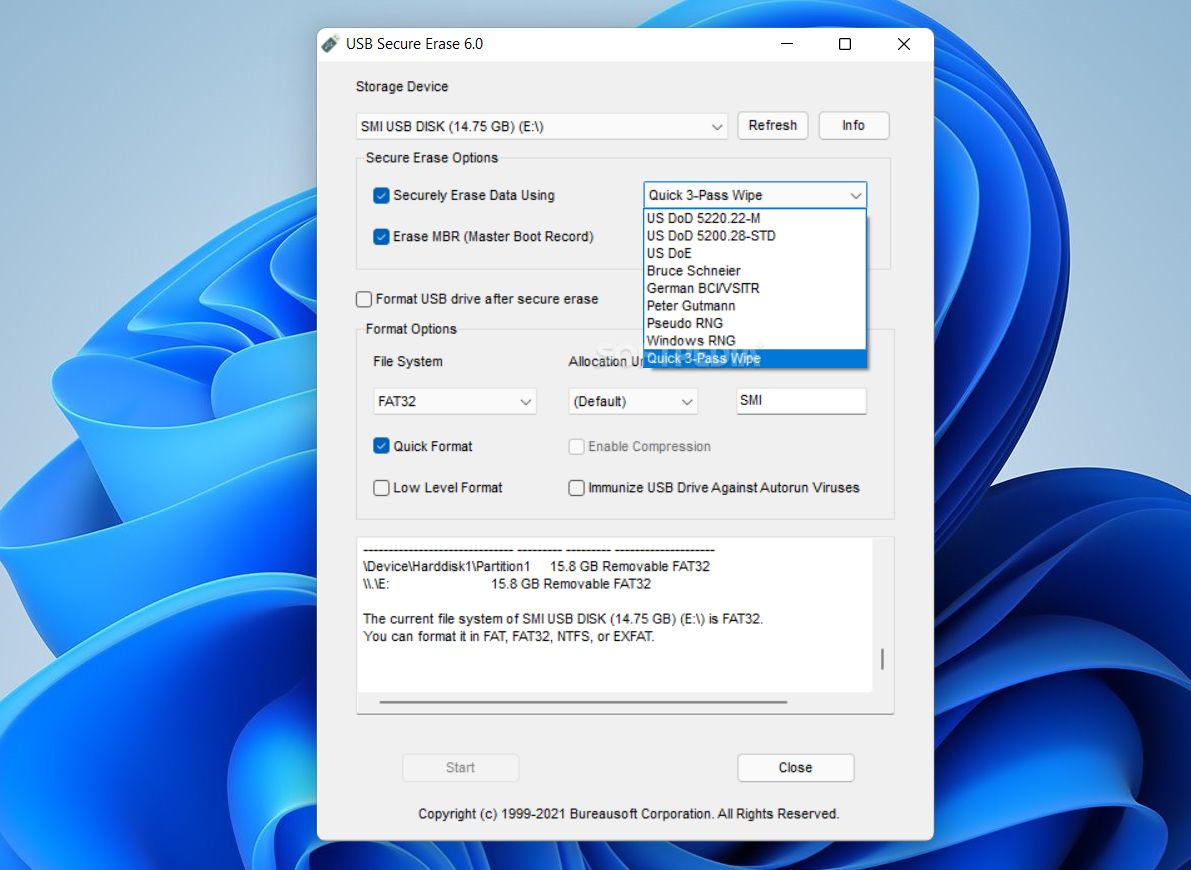Click the Refresh button
Viewport: 1191px width, 870px height.
pyautogui.click(x=772, y=125)
